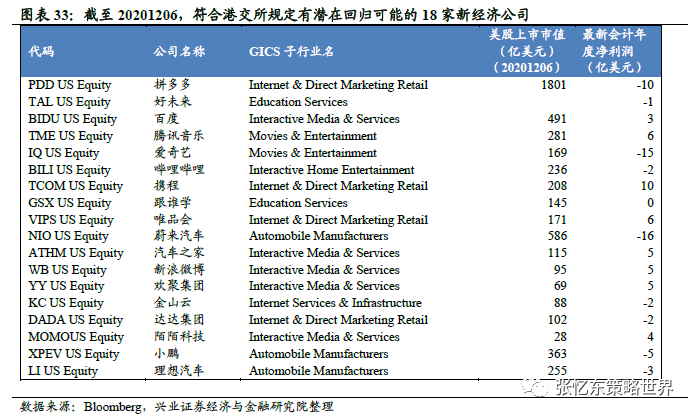Viewport: 696px width, 418px height.
Task: Click market value 586 for NIO
Action: click(557, 236)
